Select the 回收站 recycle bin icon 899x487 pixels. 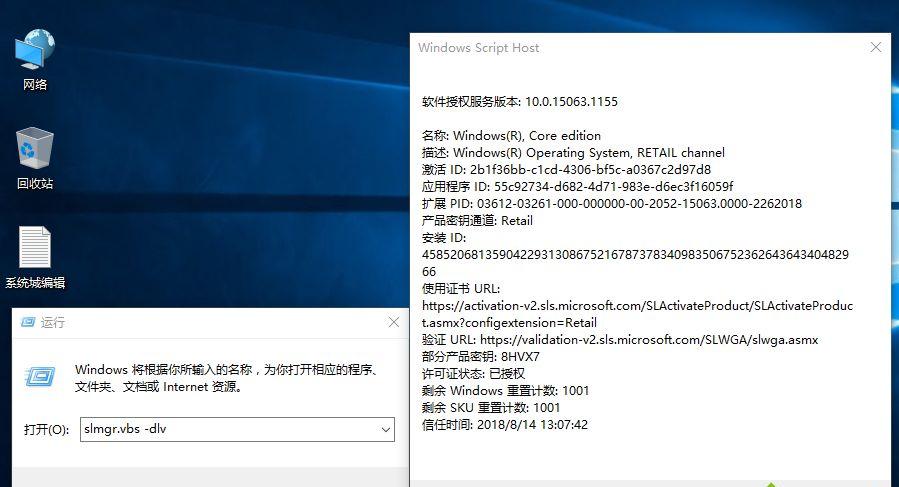(x=35, y=158)
